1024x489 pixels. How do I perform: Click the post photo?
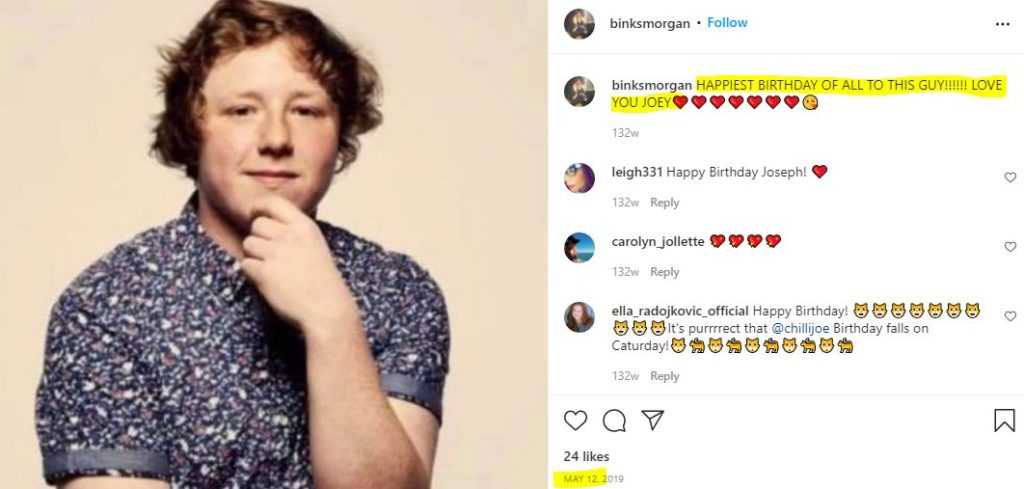[x=273, y=244]
